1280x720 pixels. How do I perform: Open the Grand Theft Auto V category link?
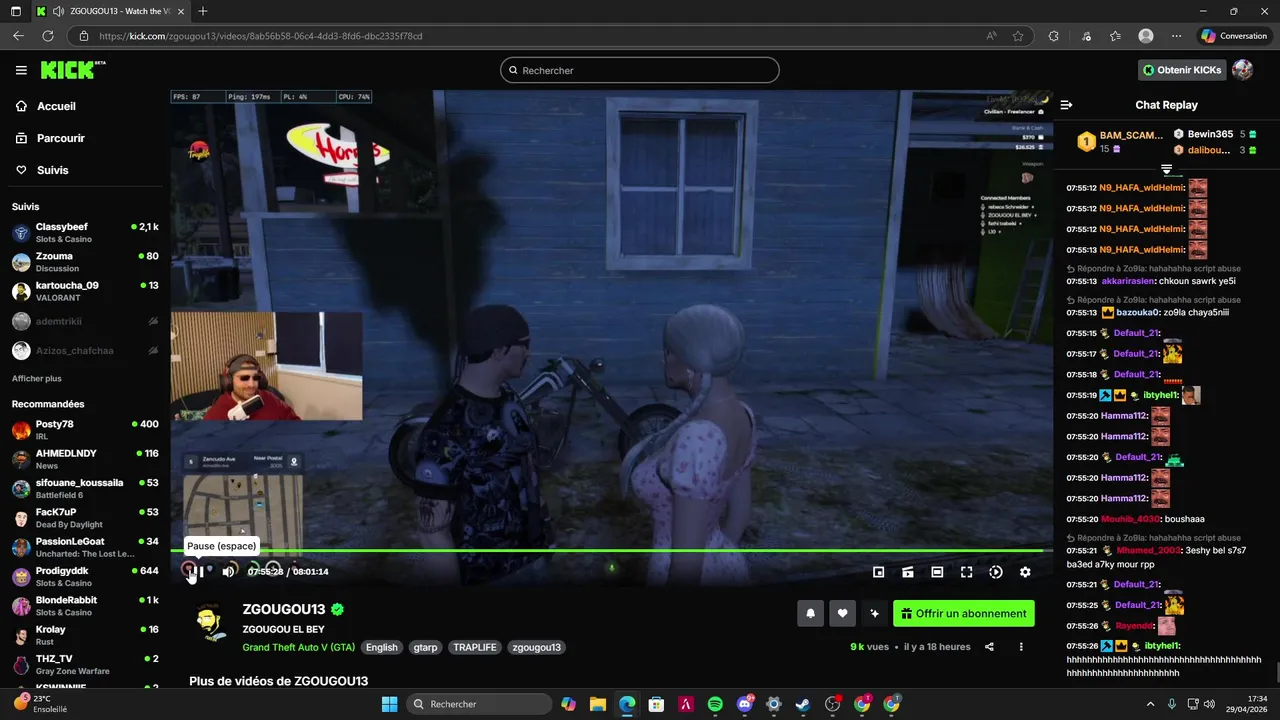pos(298,647)
